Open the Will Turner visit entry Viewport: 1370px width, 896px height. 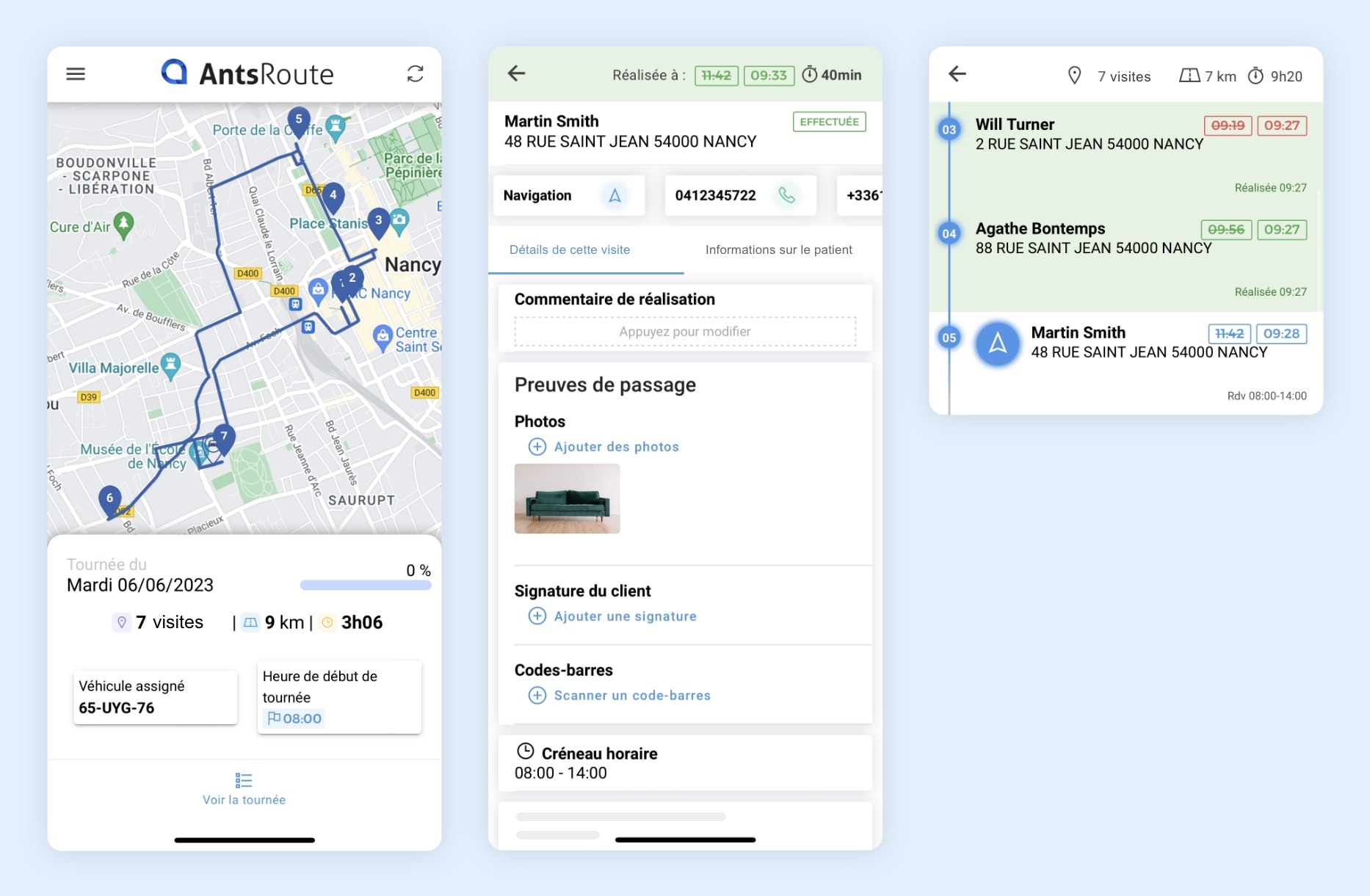[1089, 134]
